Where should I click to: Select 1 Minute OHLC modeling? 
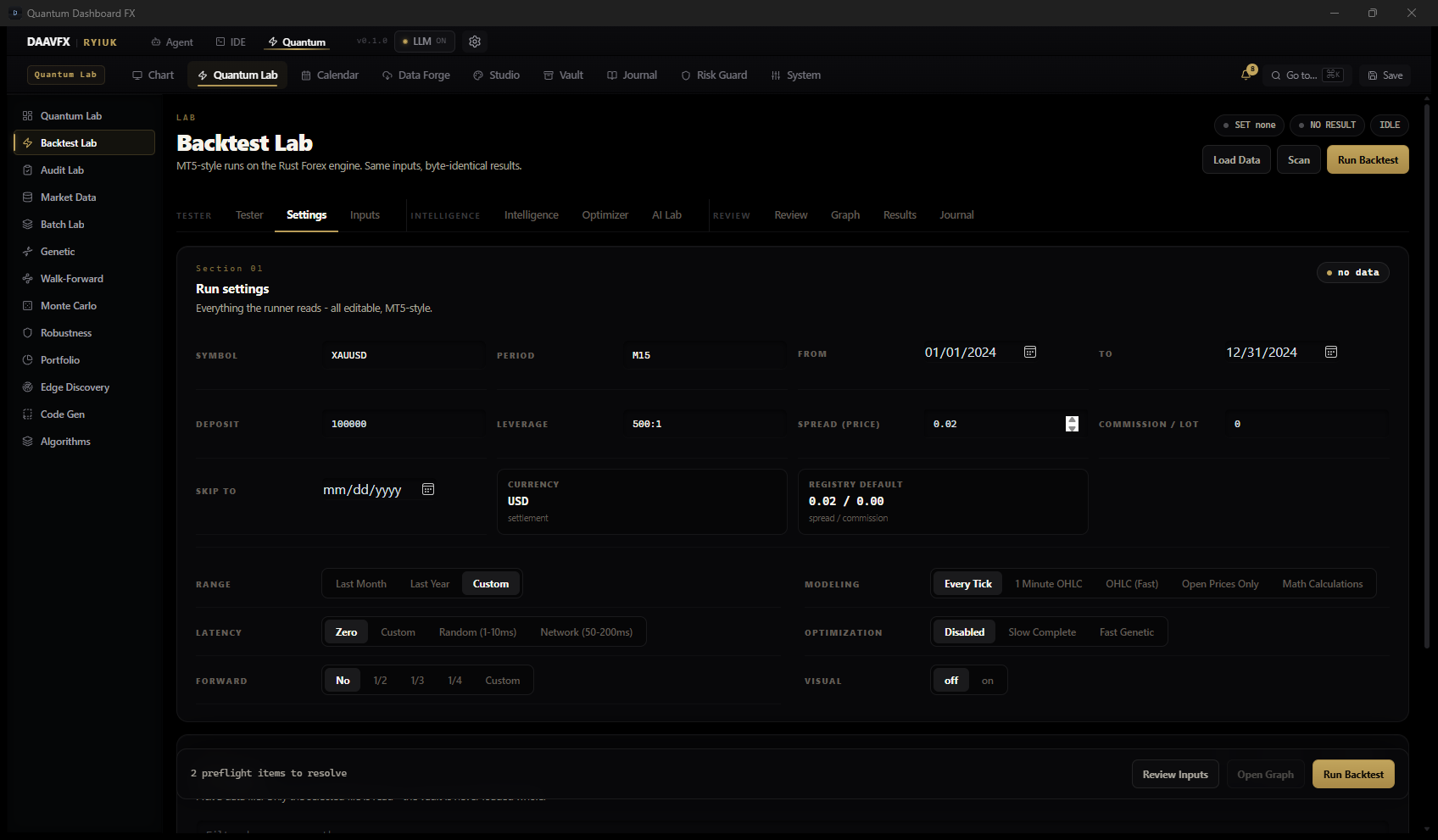pos(1049,584)
